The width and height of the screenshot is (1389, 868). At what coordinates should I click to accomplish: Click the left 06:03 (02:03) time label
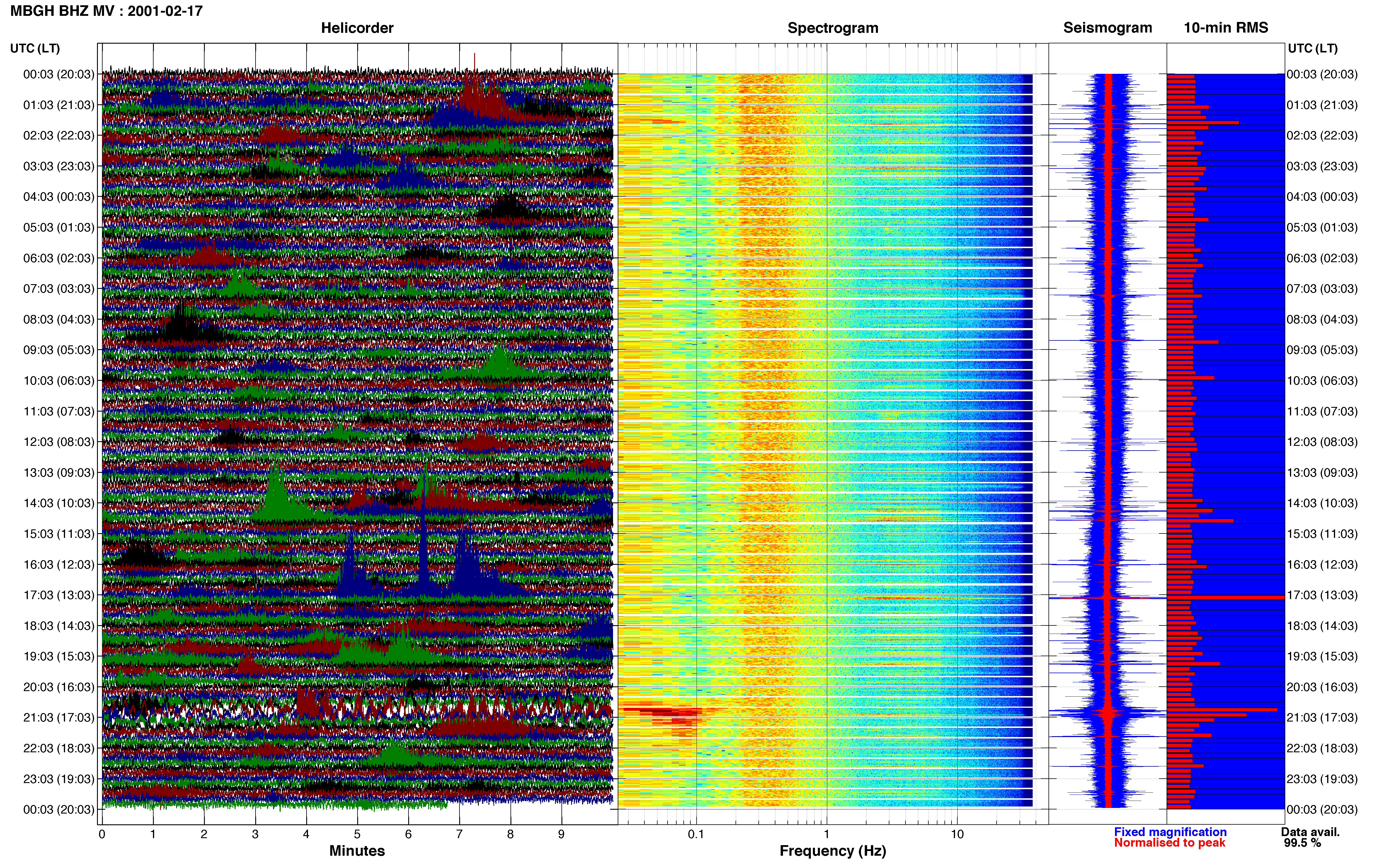pos(59,258)
